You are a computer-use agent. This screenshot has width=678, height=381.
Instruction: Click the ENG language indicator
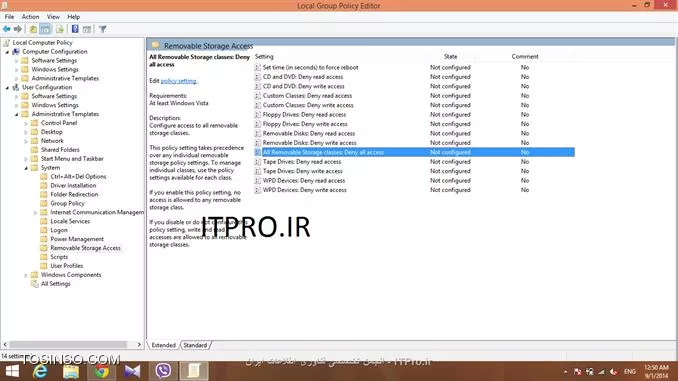630,371
